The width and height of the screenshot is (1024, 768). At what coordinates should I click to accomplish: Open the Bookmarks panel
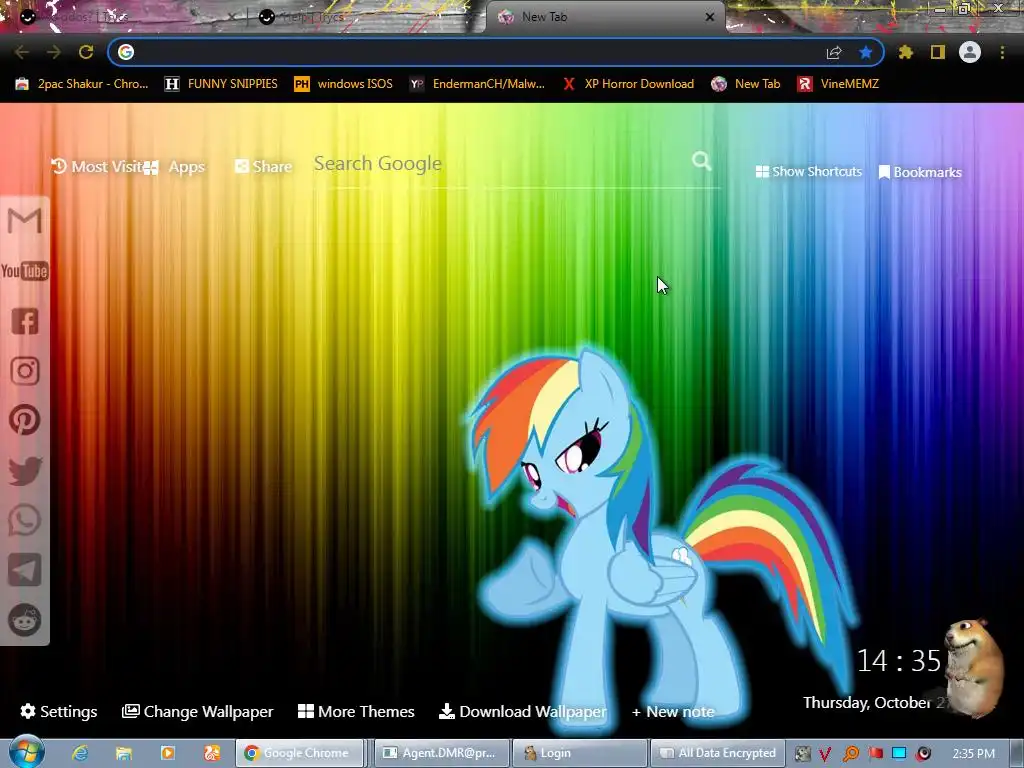(920, 172)
